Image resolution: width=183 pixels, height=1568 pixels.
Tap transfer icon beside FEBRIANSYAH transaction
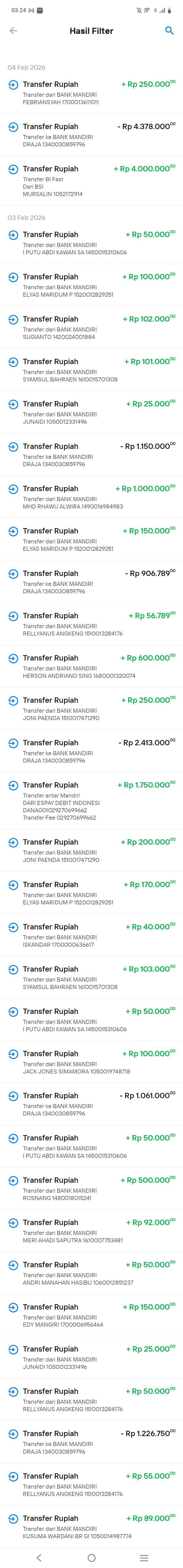click(x=13, y=85)
